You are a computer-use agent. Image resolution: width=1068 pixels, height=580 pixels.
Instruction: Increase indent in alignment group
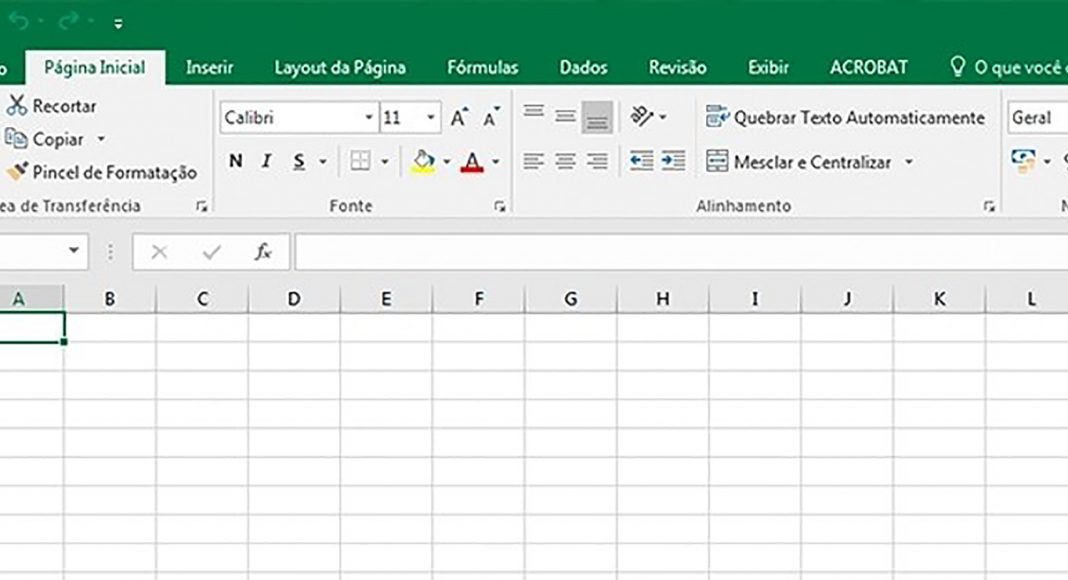tap(673, 161)
